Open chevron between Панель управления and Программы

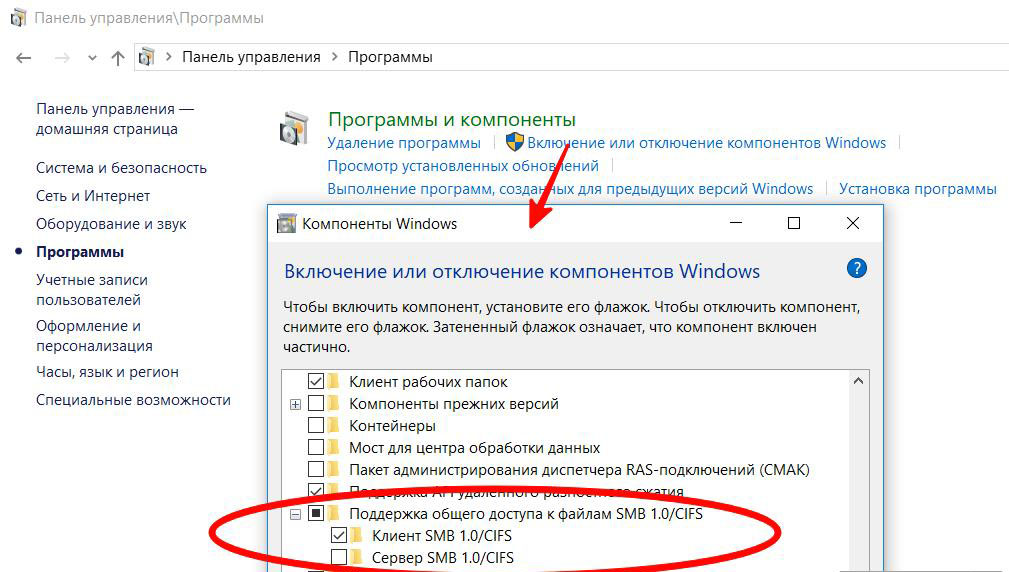coord(335,57)
